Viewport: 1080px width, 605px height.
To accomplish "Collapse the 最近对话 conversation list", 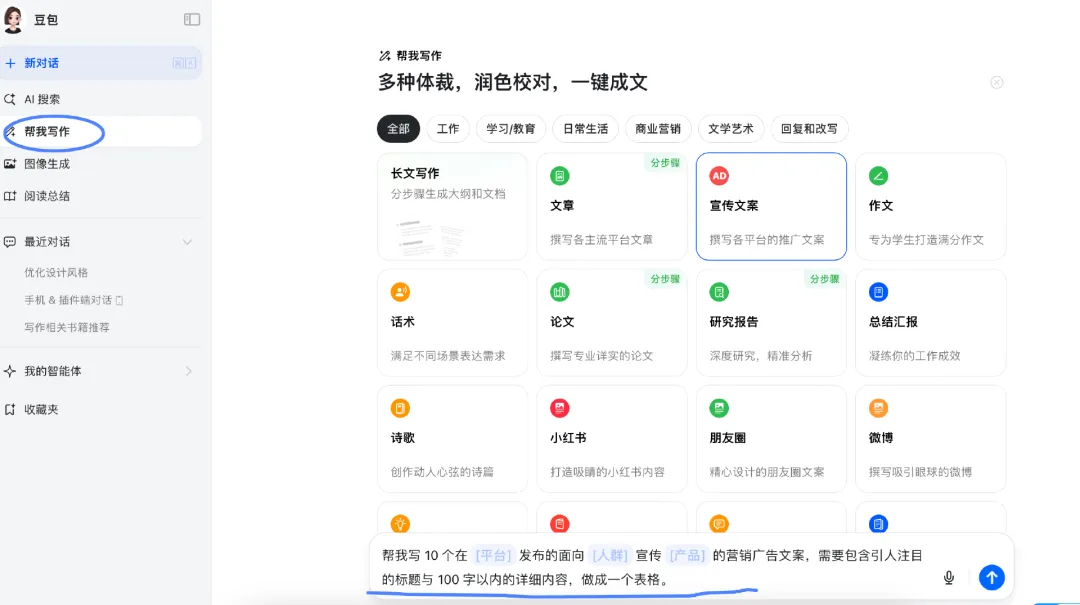I will [x=185, y=241].
